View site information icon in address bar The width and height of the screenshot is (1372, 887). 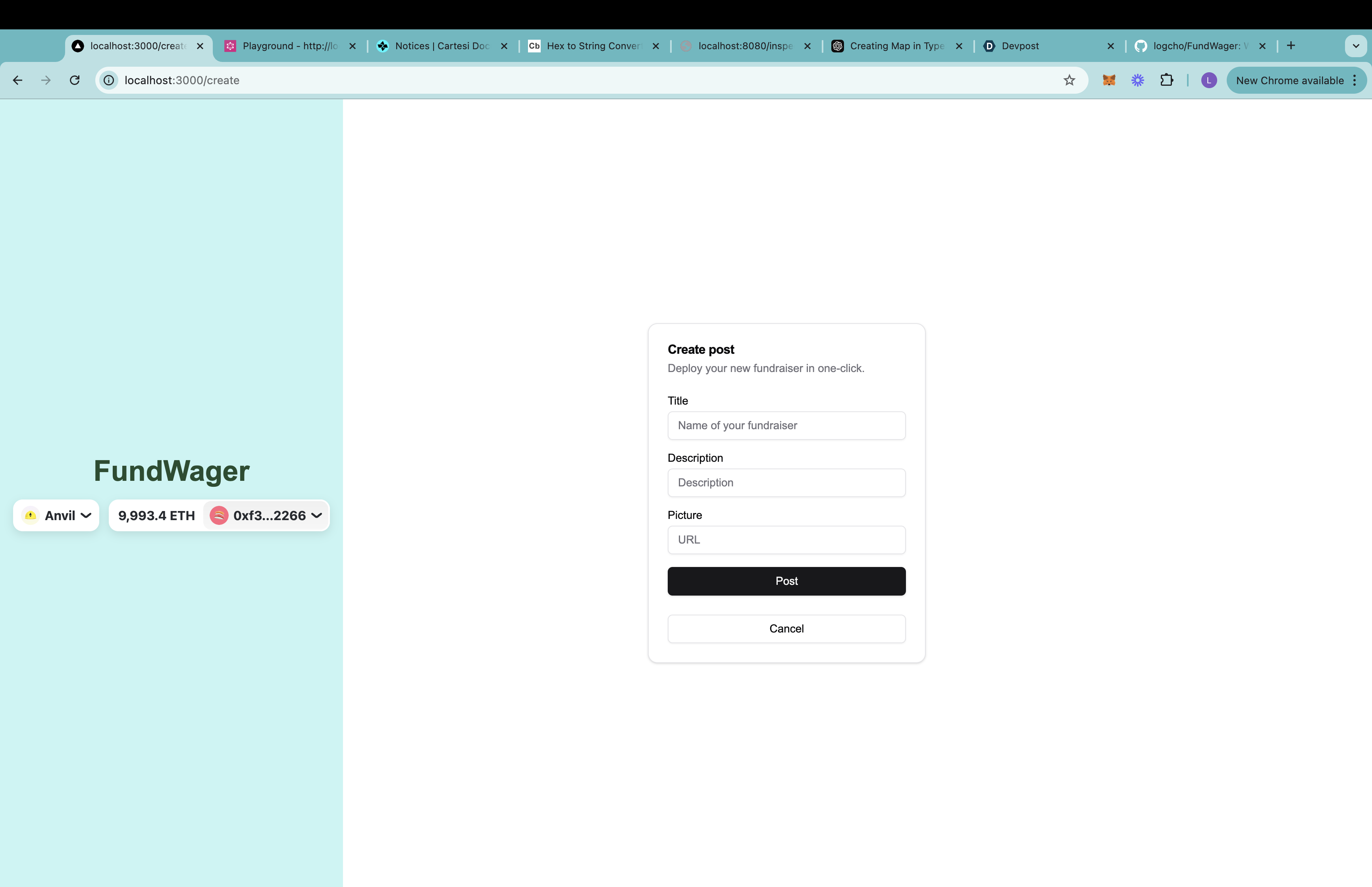(x=109, y=80)
